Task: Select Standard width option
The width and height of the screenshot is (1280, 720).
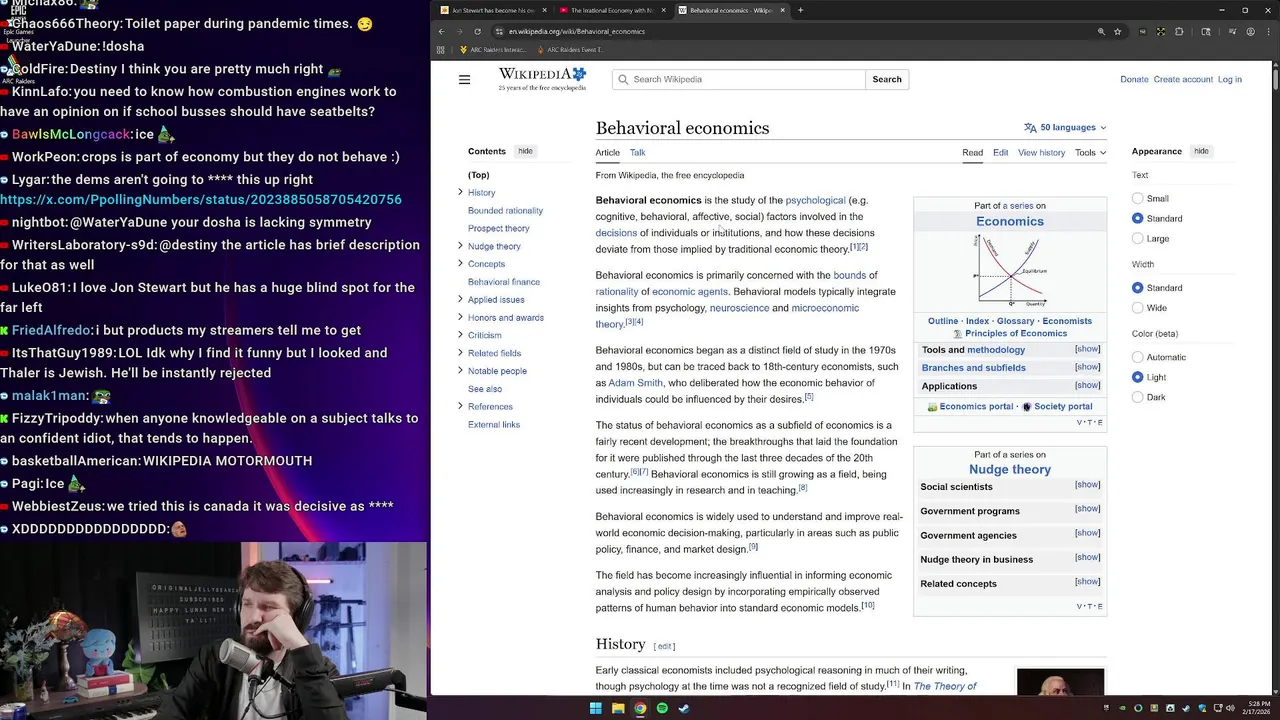Action: (1137, 288)
